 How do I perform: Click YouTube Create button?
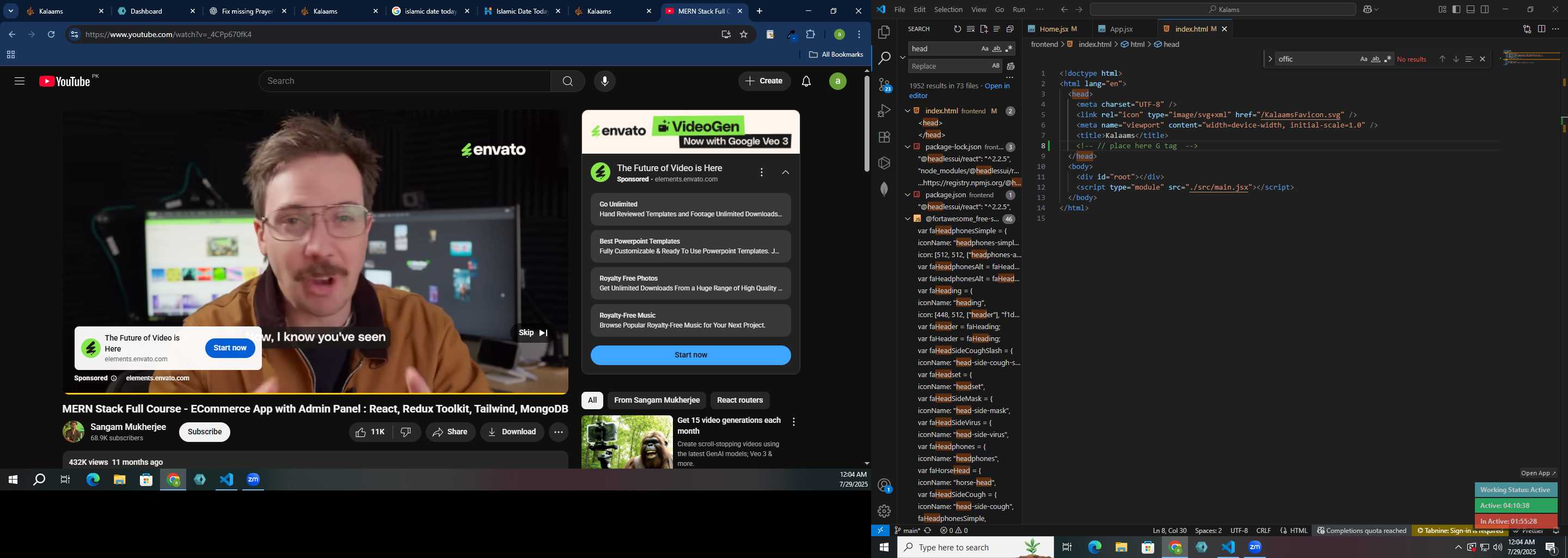tap(764, 81)
